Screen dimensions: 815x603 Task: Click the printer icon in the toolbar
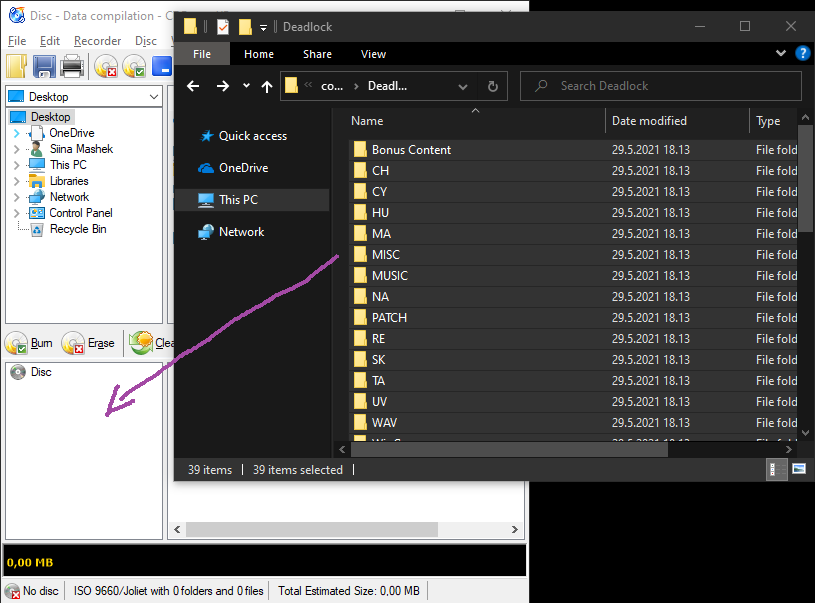(x=72, y=67)
